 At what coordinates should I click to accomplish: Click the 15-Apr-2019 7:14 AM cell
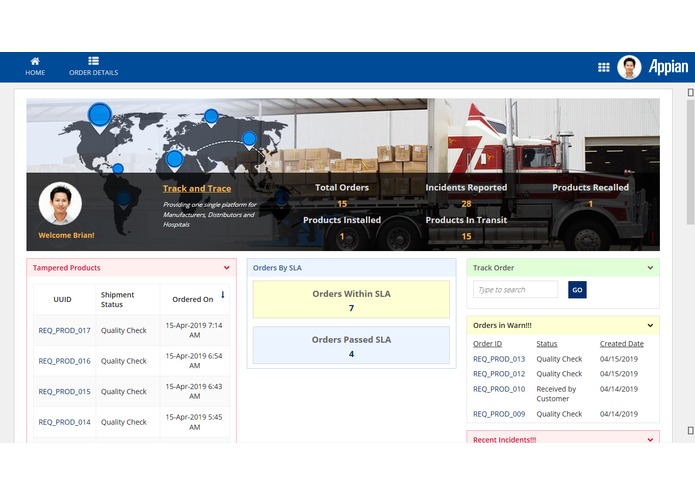(194, 330)
